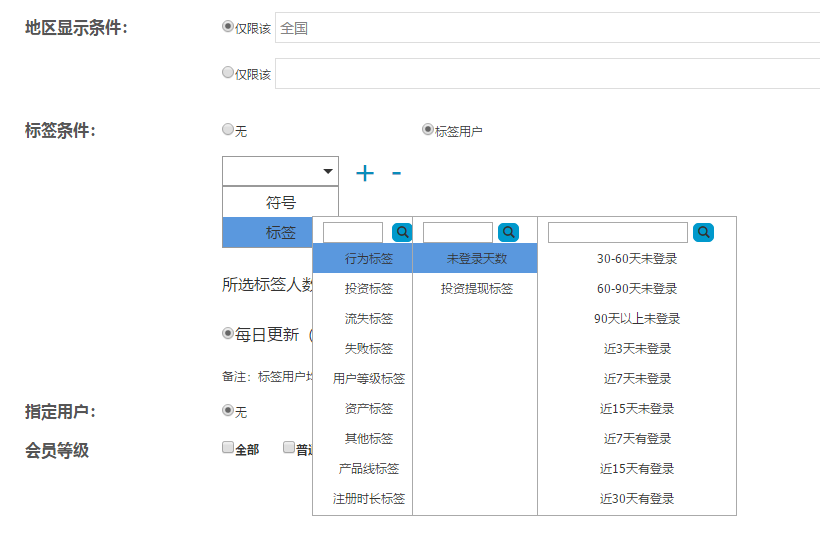820x560 pixels.
Task: Select 每日更新 radio option
Action: 227,333
